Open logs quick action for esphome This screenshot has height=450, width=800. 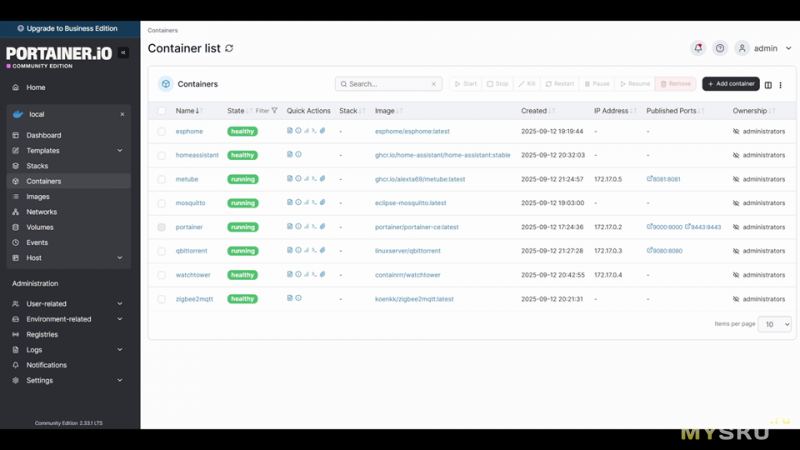pos(290,131)
